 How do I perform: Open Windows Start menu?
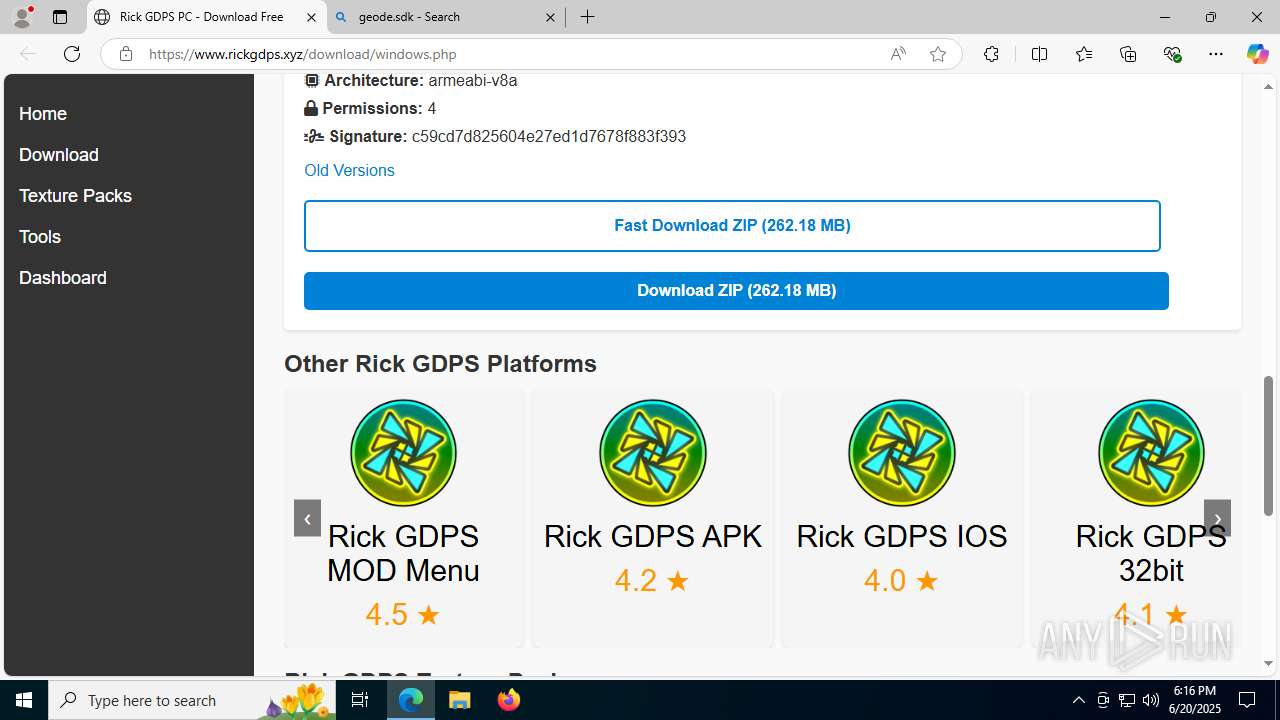[24, 700]
